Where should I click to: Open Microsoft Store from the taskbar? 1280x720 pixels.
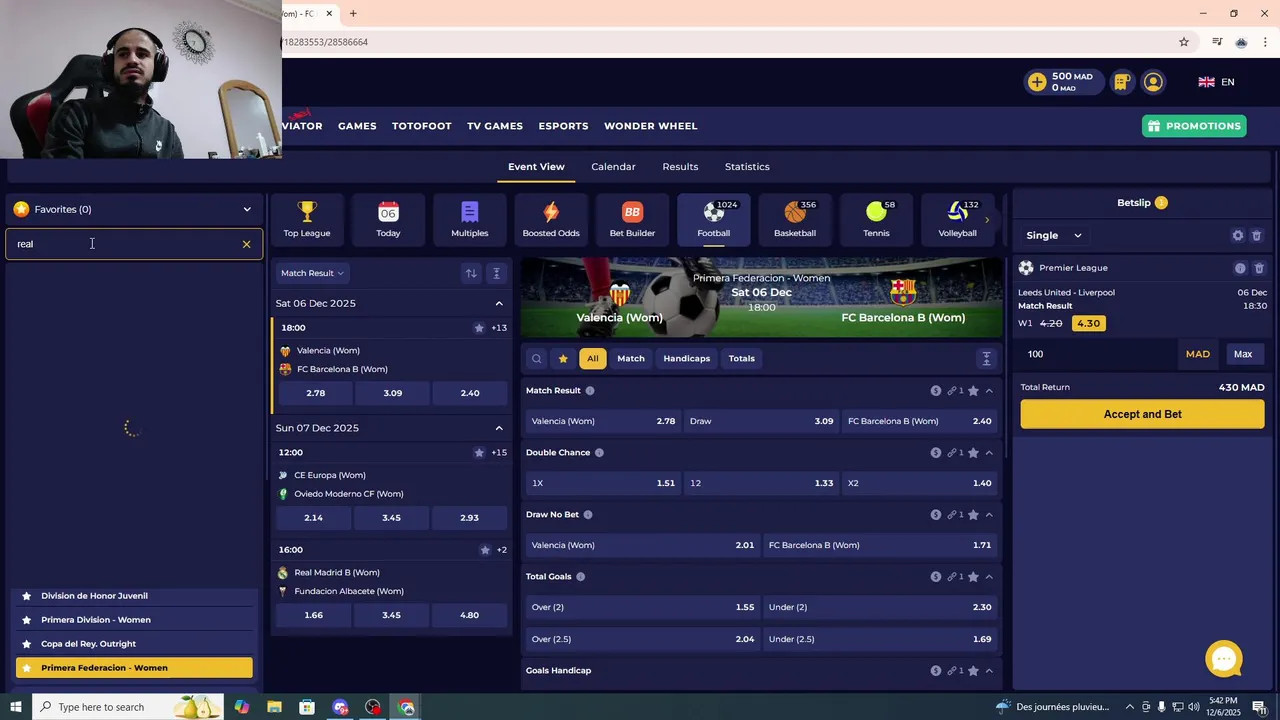(x=307, y=707)
